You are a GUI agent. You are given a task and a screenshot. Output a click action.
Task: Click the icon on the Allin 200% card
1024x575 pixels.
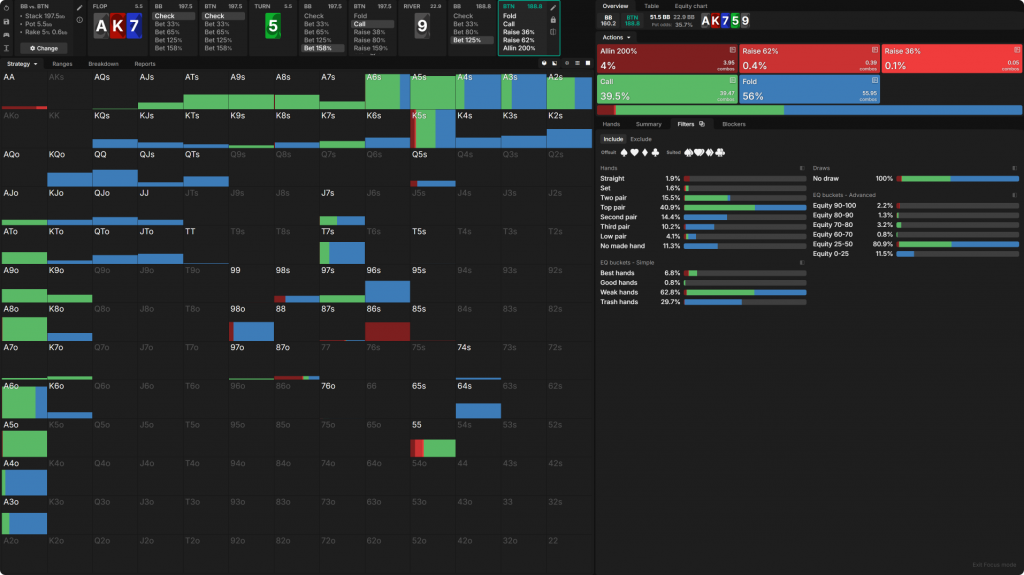pyautogui.click(x=732, y=50)
